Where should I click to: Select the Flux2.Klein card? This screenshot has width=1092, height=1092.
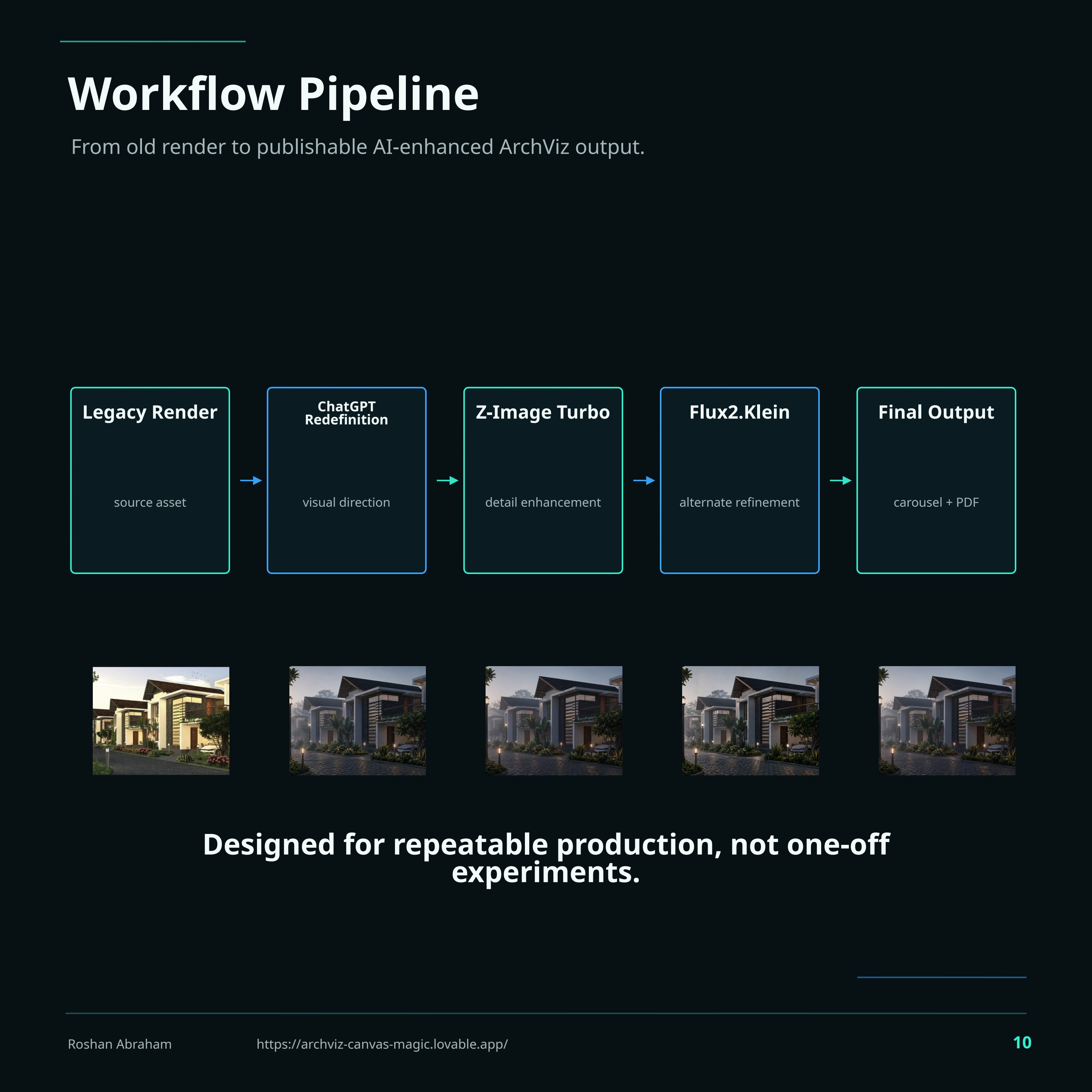739,480
